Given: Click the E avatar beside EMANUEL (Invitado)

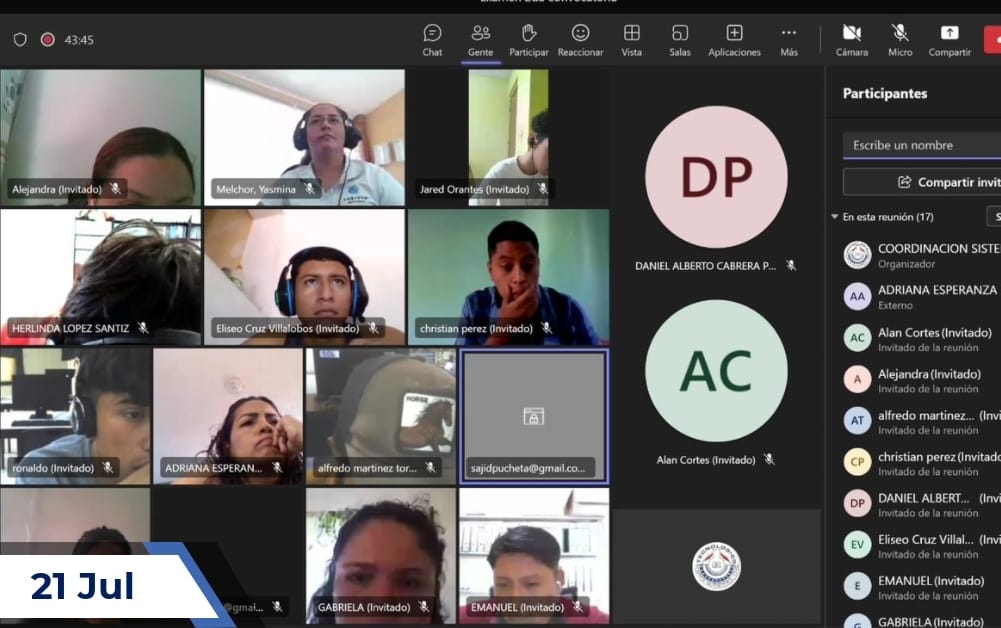Looking at the screenshot, I should pos(857,587).
